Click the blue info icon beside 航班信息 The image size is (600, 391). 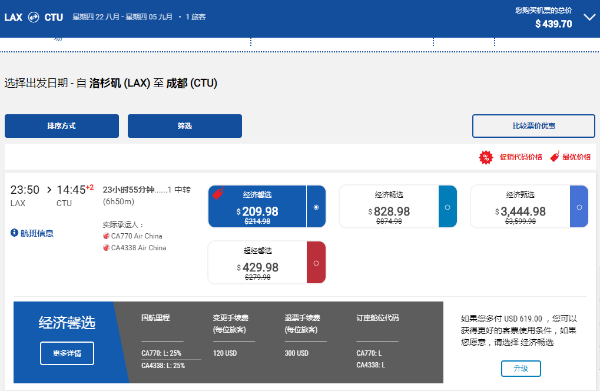point(14,232)
